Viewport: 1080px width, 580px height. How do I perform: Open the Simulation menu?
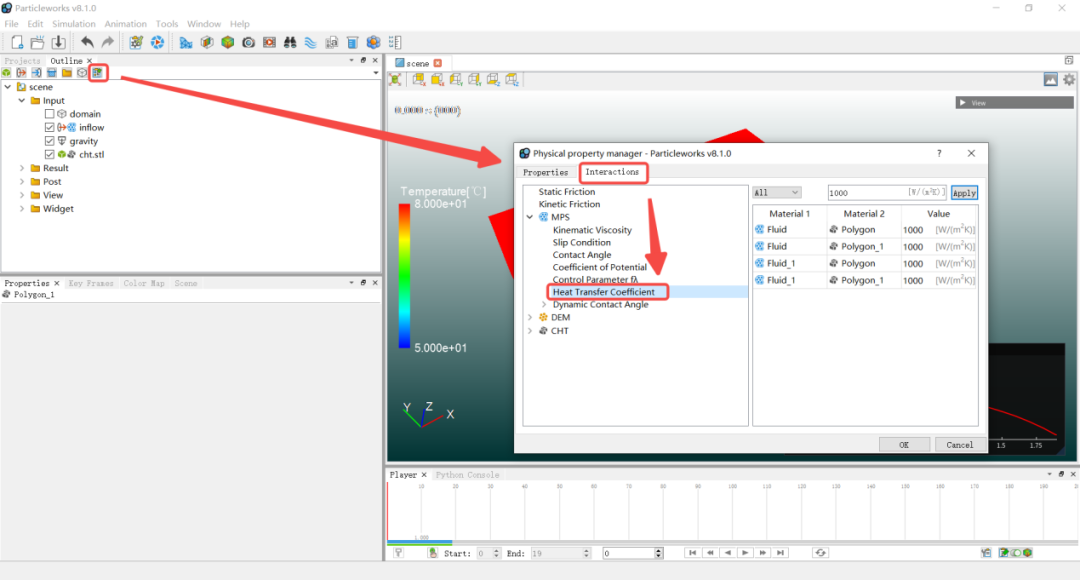point(73,24)
